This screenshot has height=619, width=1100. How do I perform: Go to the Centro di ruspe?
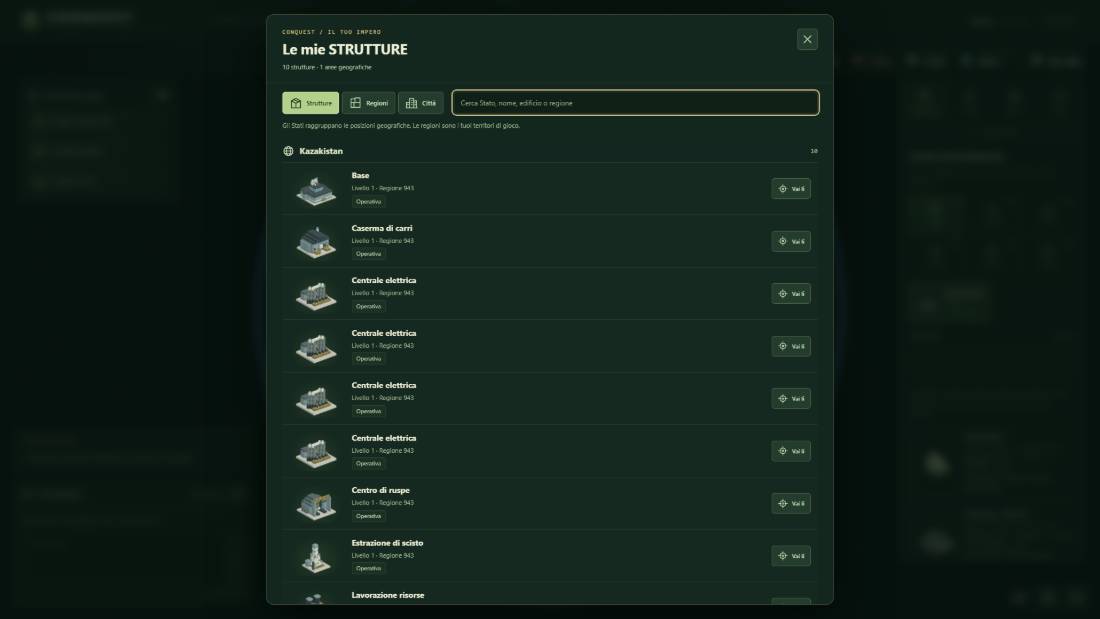click(x=791, y=503)
